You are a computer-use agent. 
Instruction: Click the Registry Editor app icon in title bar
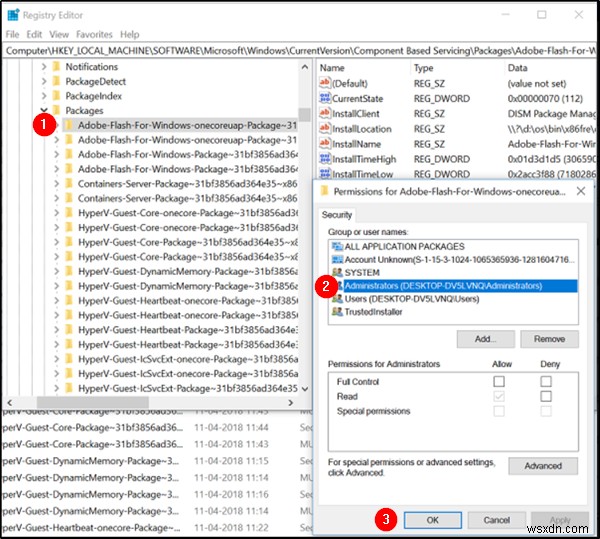tap(13, 15)
